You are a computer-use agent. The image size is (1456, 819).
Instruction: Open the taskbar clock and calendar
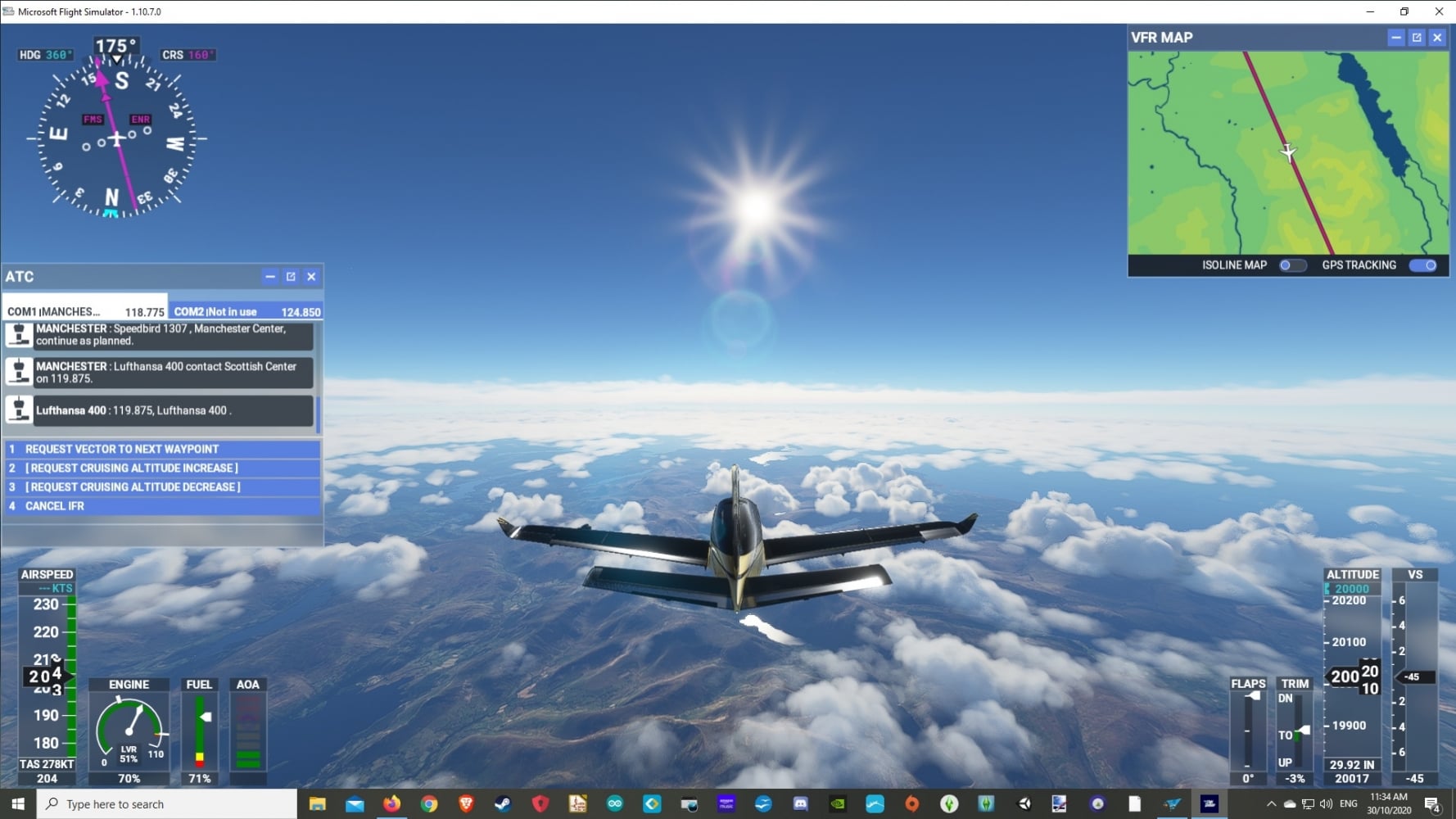(1389, 803)
